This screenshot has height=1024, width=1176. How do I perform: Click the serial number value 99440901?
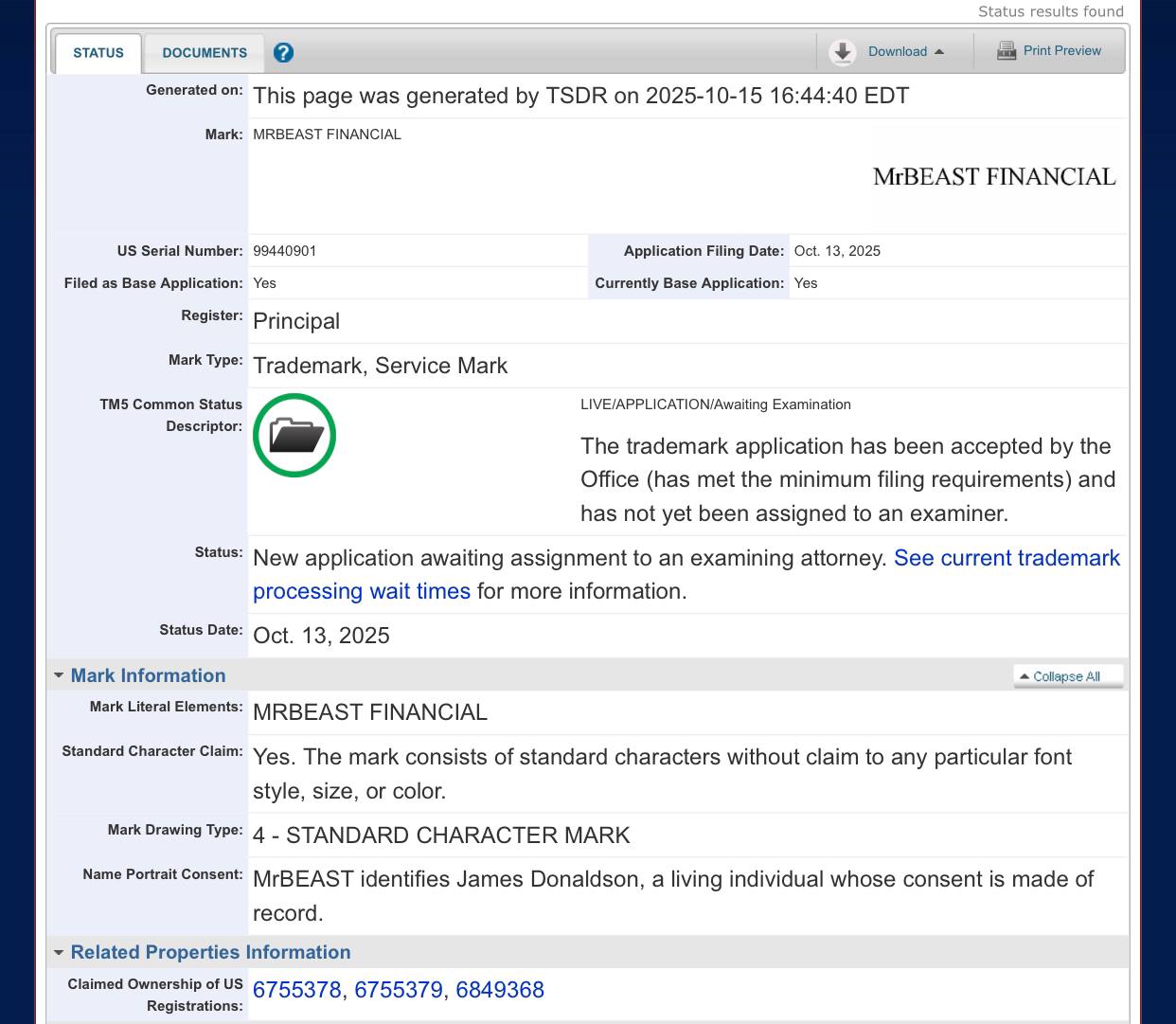tap(284, 251)
